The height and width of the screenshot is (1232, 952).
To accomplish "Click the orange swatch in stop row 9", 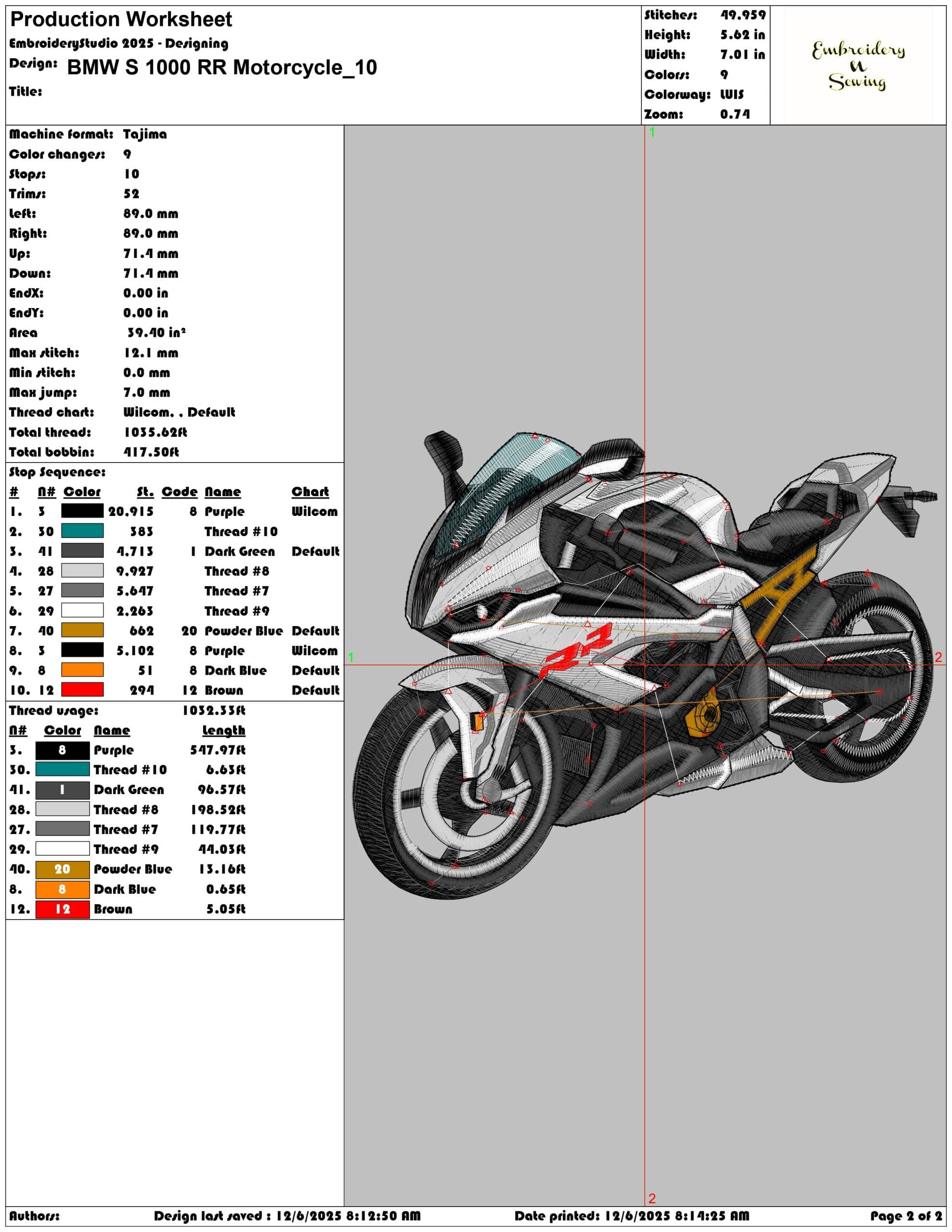I will click(82, 669).
